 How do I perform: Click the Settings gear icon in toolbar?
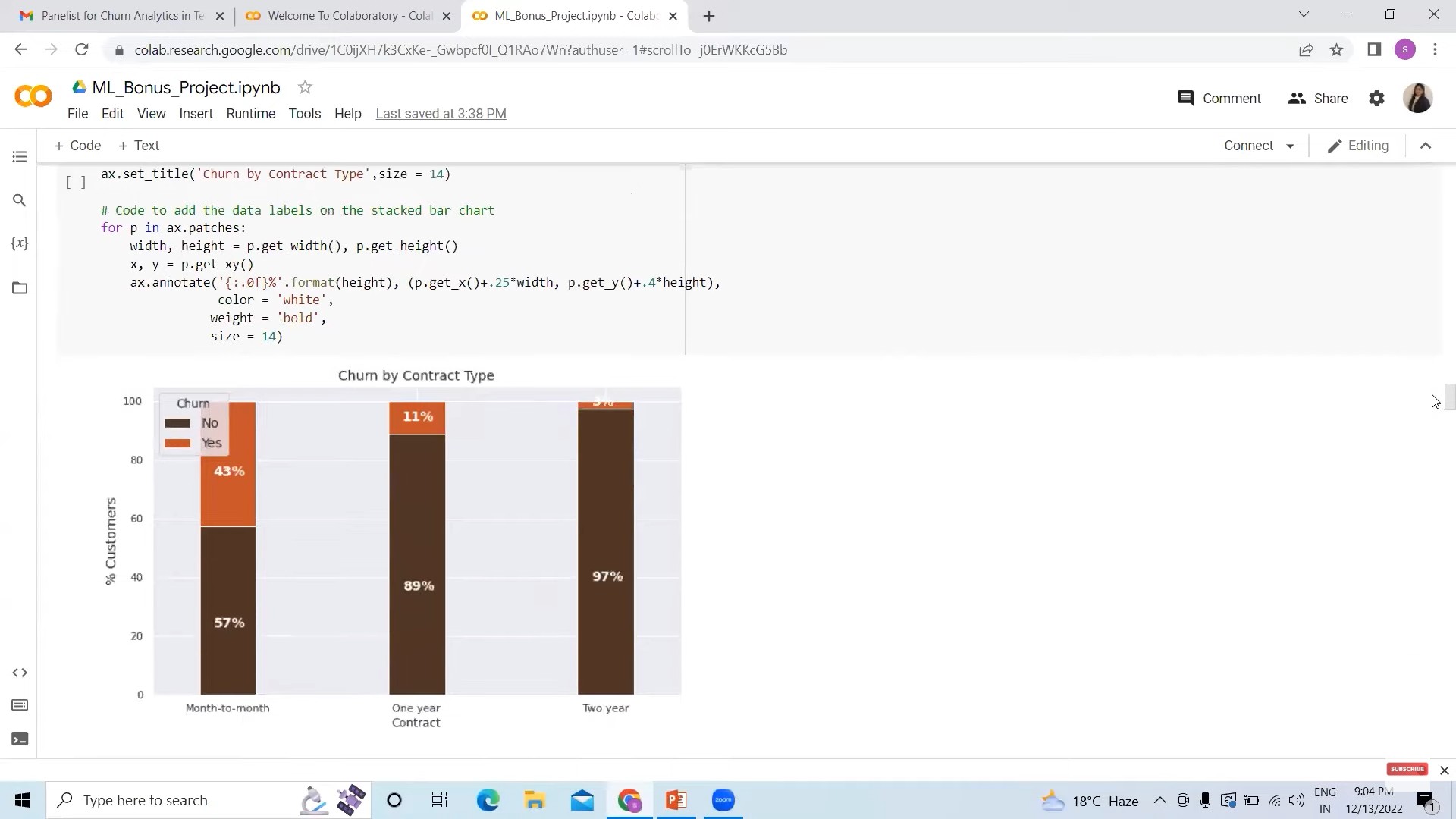tap(1378, 98)
